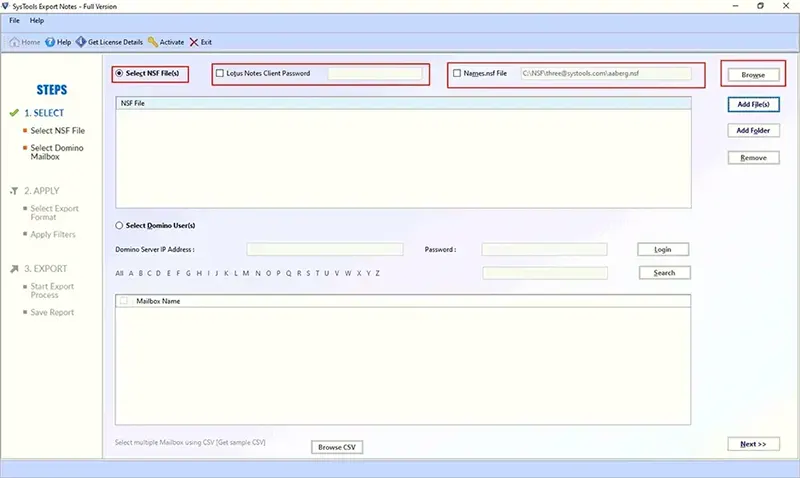Select the 'Select Domino User(s)' radio button
The image size is (800, 478).
(x=119, y=225)
